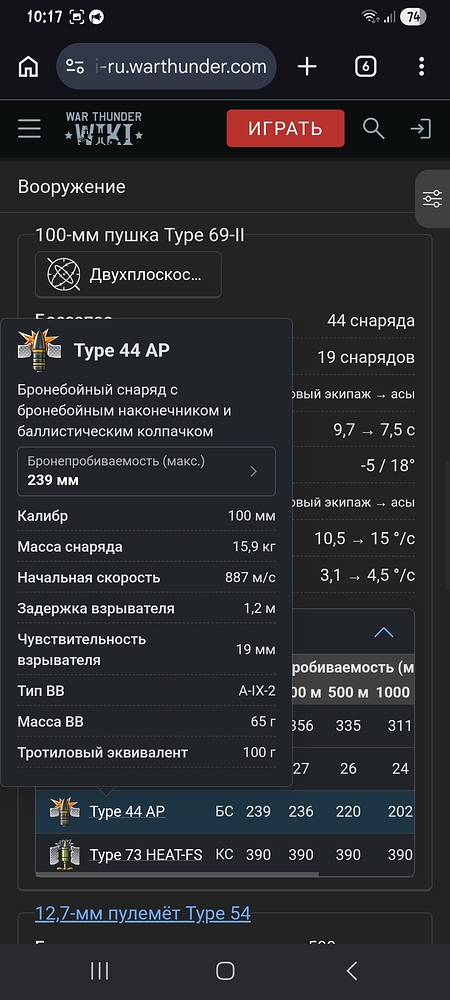The image size is (450, 1000).
Task: Tap Масса ВВ 65 г row
Action: (x=146, y=721)
